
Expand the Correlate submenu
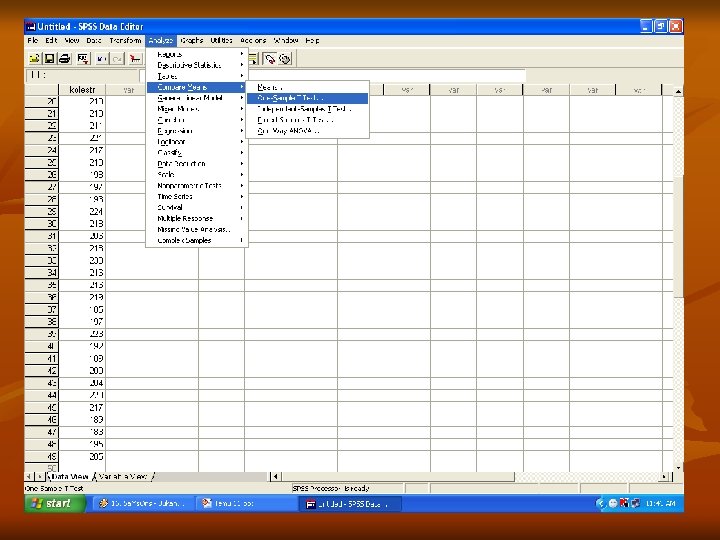click(x=197, y=120)
